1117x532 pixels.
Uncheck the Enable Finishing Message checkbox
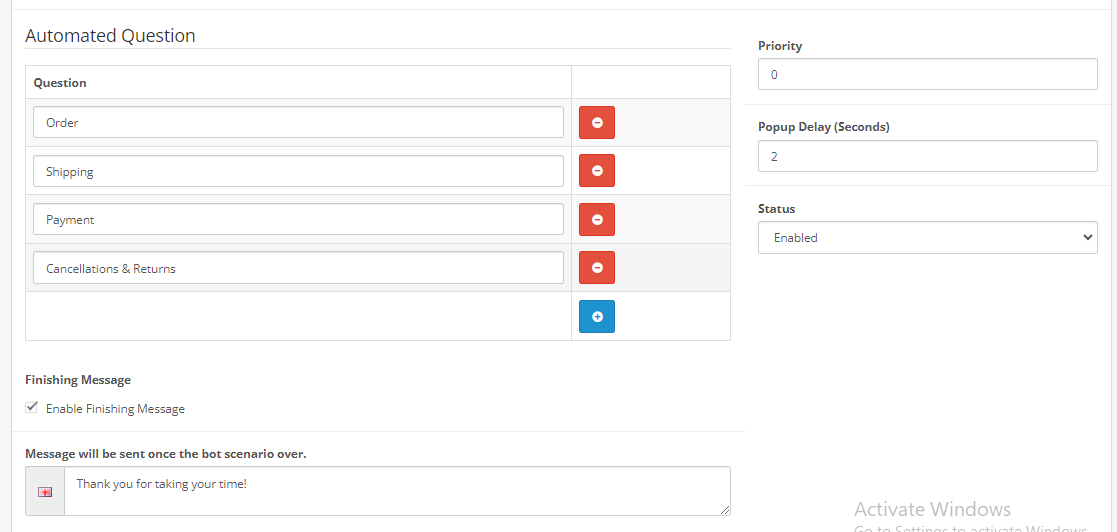click(31, 408)
